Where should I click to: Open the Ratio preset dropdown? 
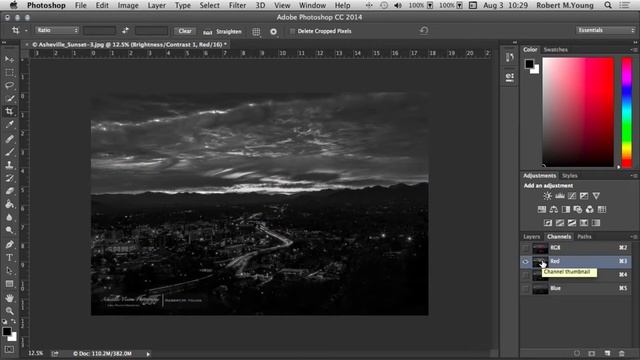[x=57, y=30]
